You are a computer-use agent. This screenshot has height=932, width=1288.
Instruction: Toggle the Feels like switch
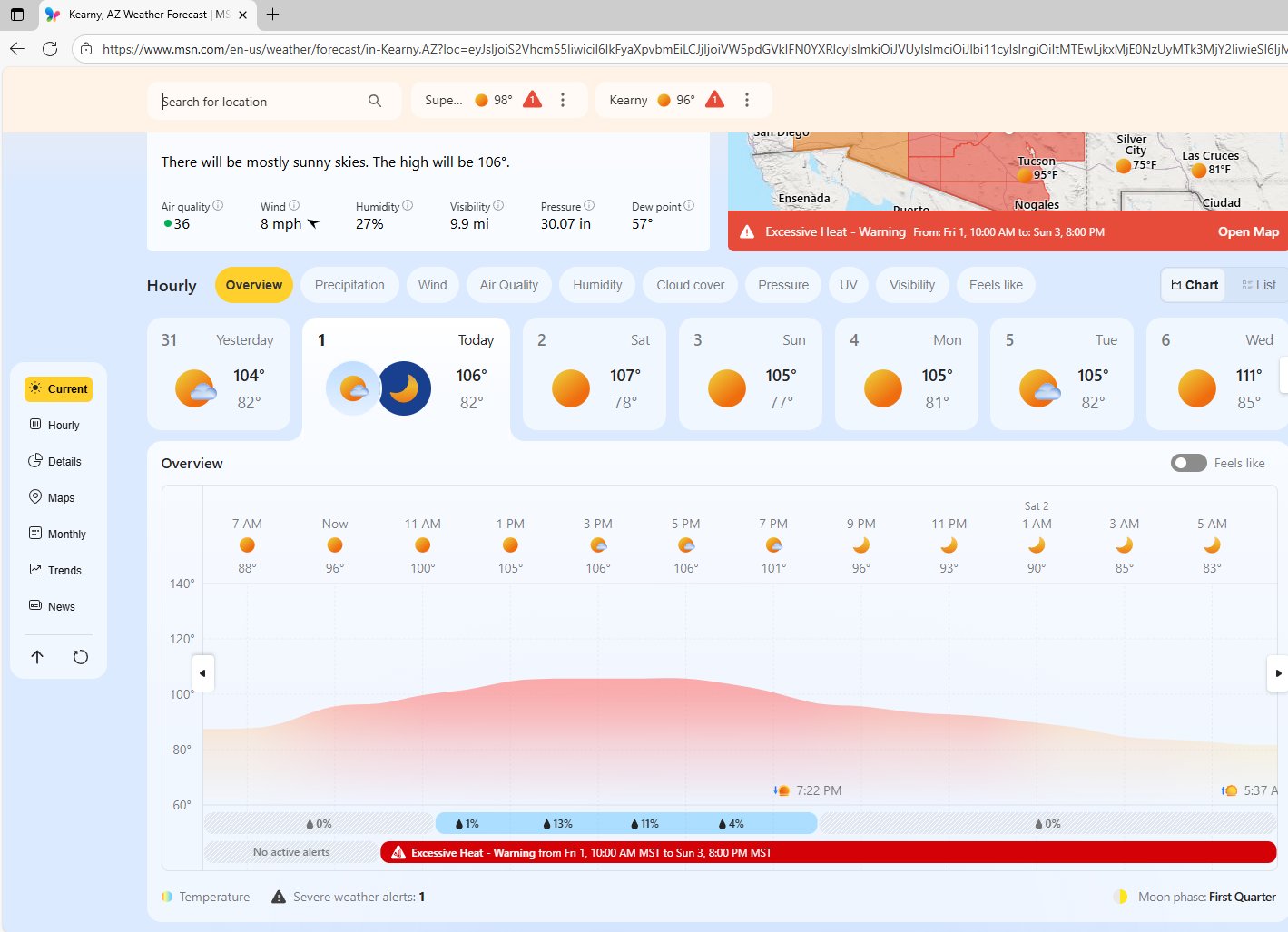[x=1188, y=463]
